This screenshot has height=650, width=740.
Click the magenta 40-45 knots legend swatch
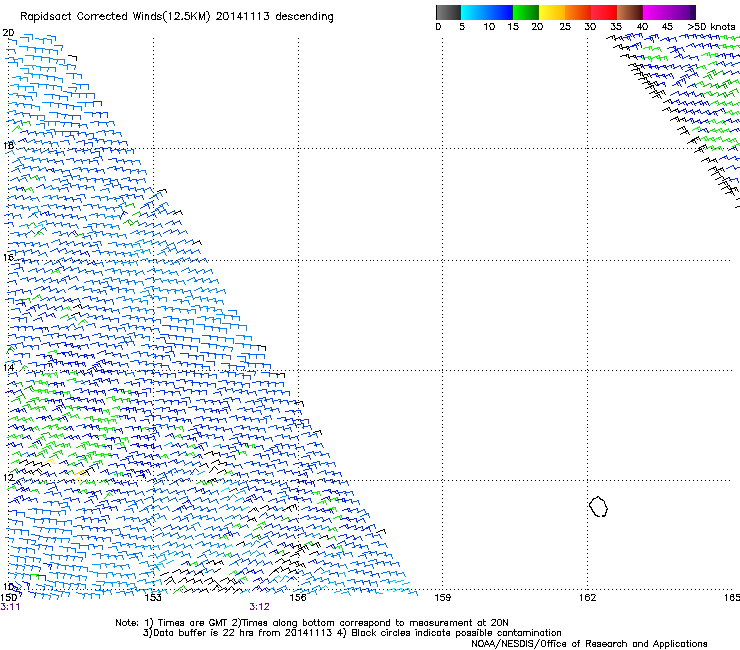point(656,12)
